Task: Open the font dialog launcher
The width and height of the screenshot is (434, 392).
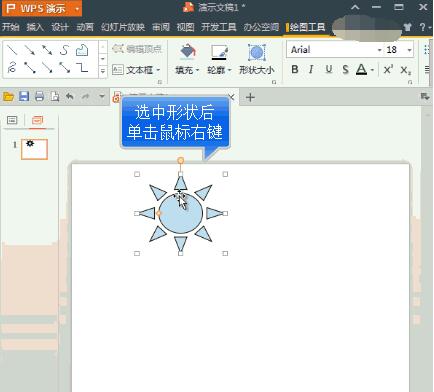Action: click(x=410, y=82)
